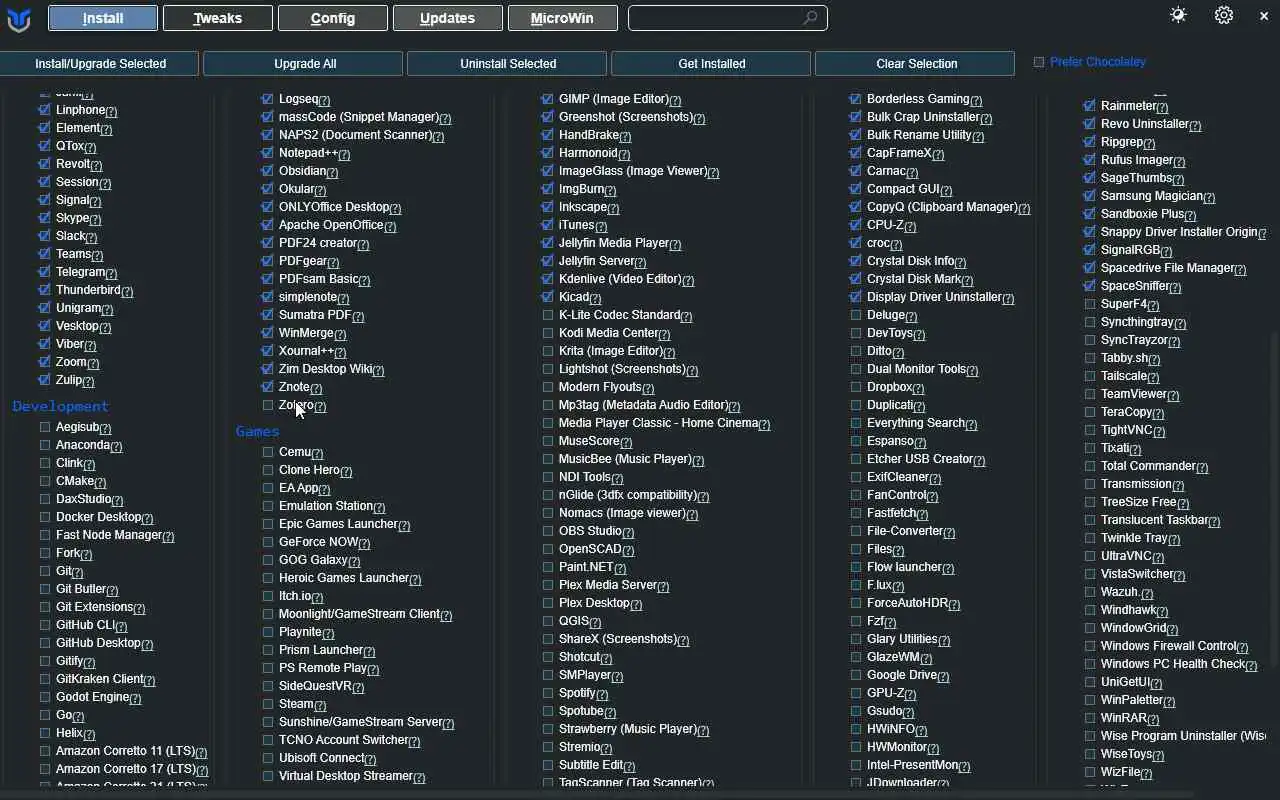Open the help link (?) next to Rainmeter
Screen dimensions: 1280x800
(x=1162, y=107)
